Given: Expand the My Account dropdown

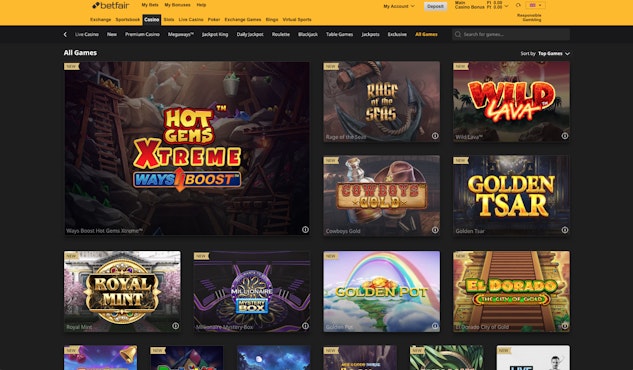Looking at the screenshot, I should [x=399, y=6].
